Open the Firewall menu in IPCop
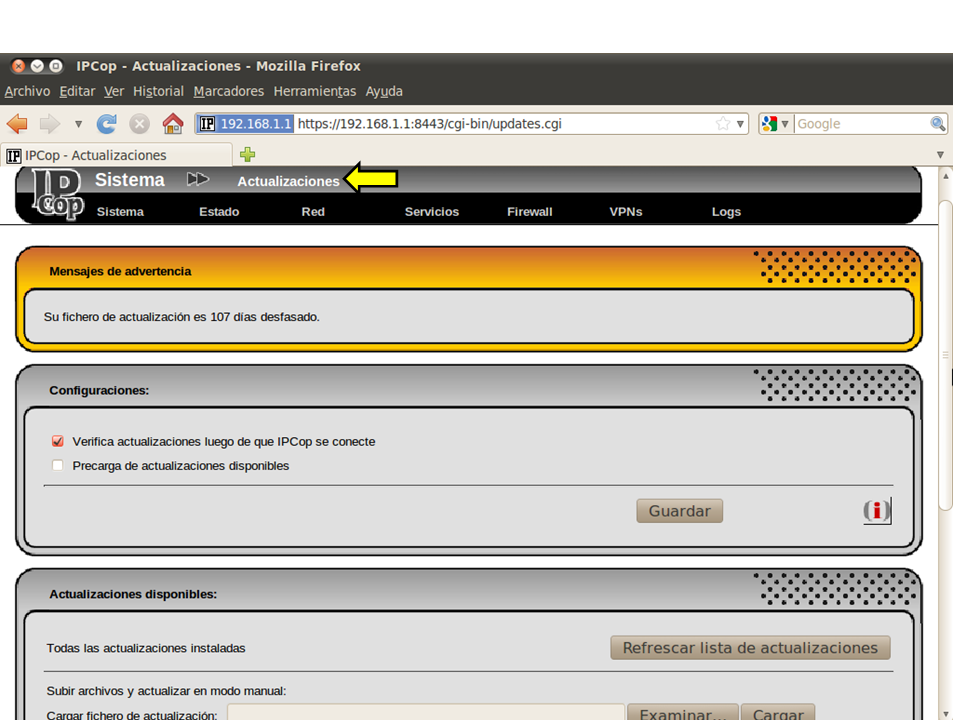 (529, 212)
